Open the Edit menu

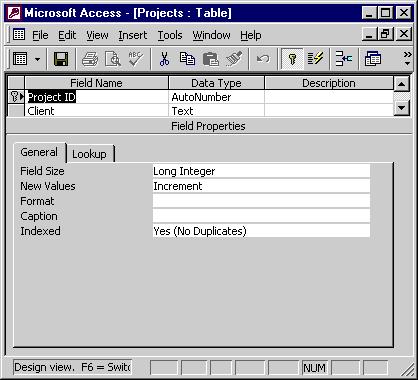click(67, 35)
